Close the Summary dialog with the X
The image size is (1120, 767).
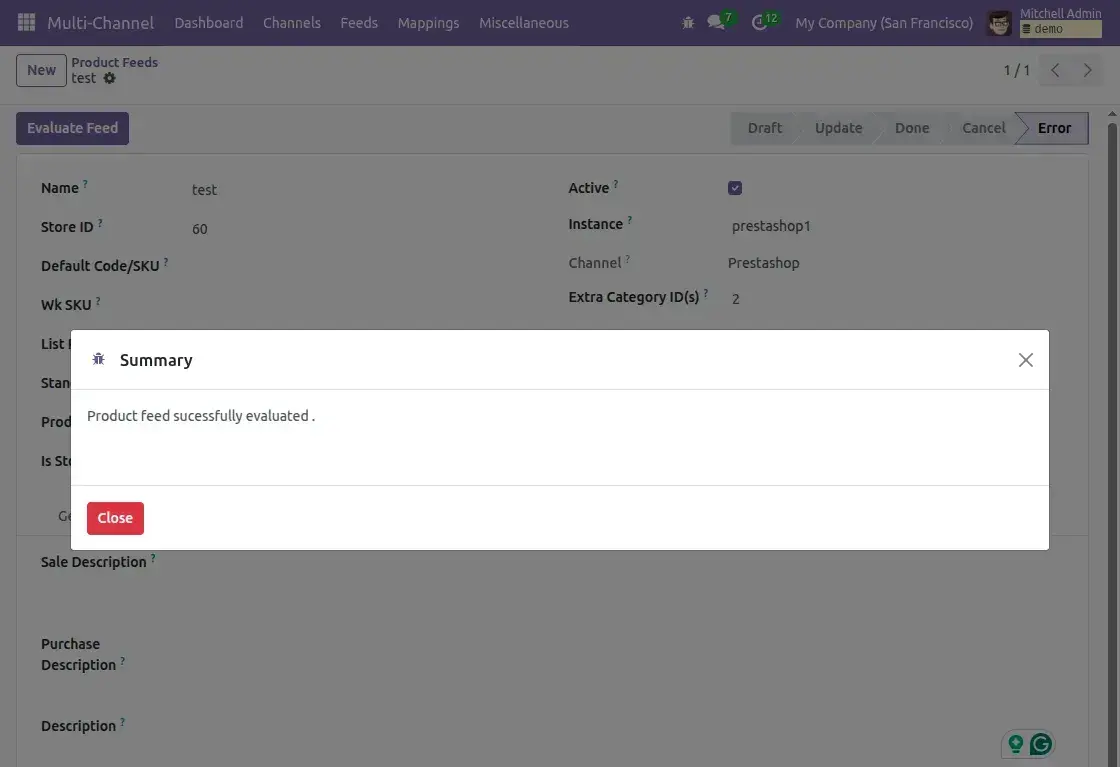(1026, 360)
